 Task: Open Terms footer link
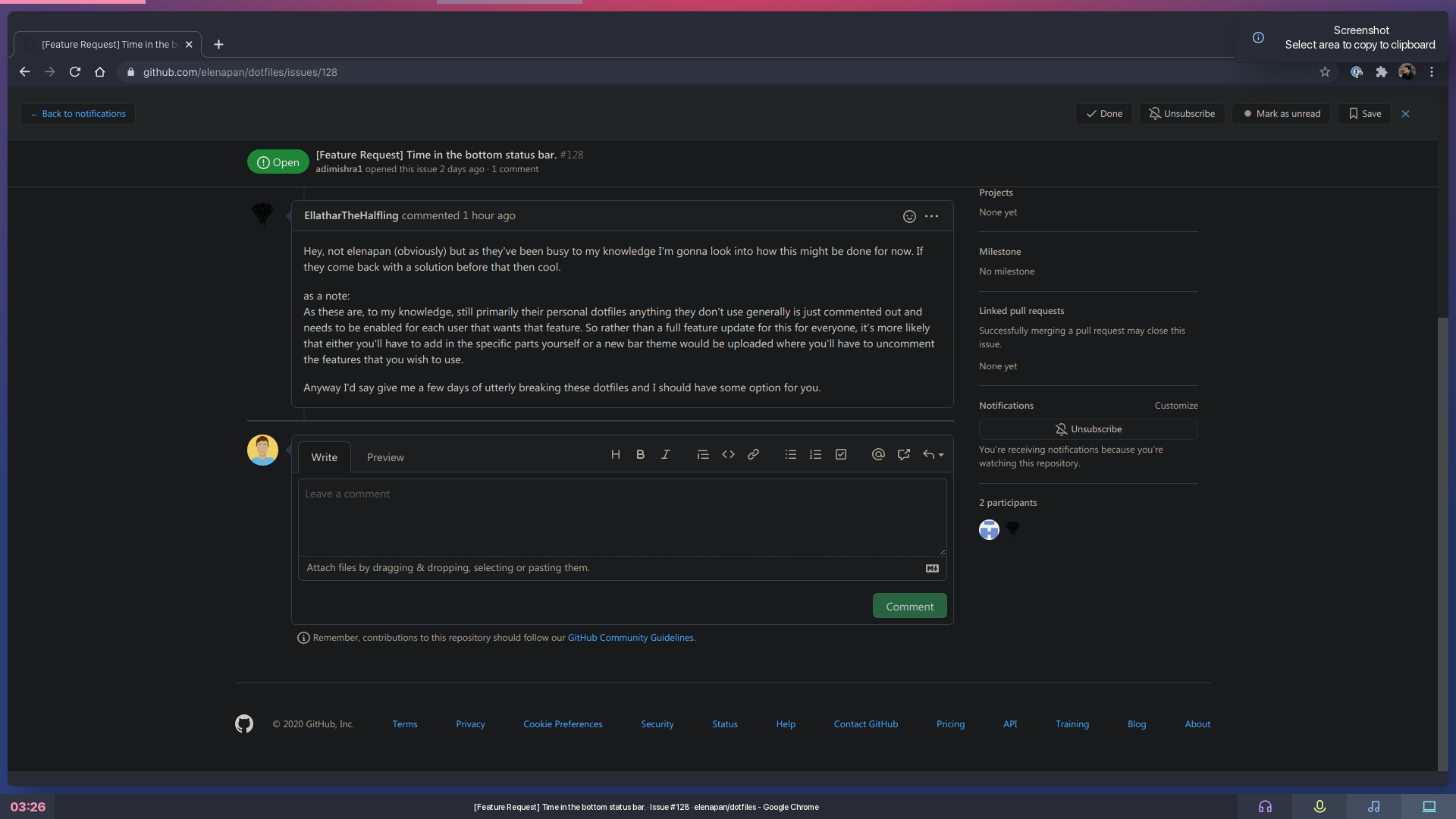pyautogui.click(x=405, y=724)
